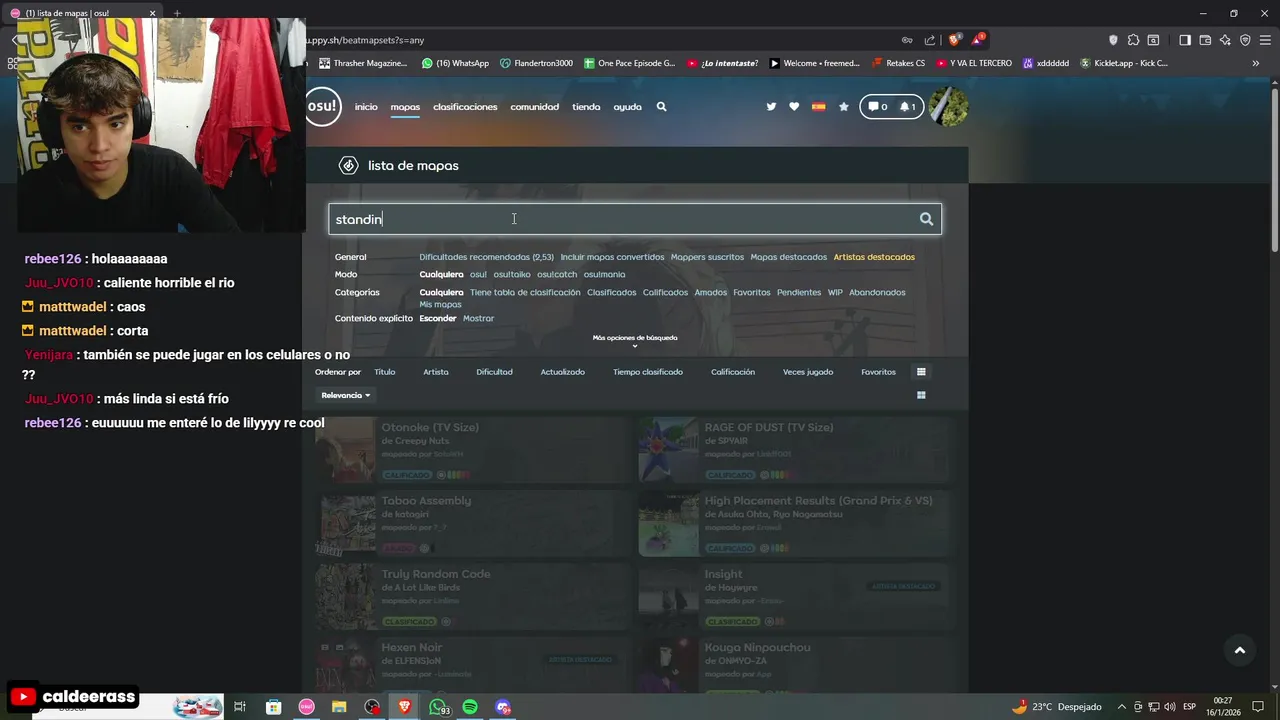Sort maps by Dificultad

pyautogui.click(x=494, y=372)
